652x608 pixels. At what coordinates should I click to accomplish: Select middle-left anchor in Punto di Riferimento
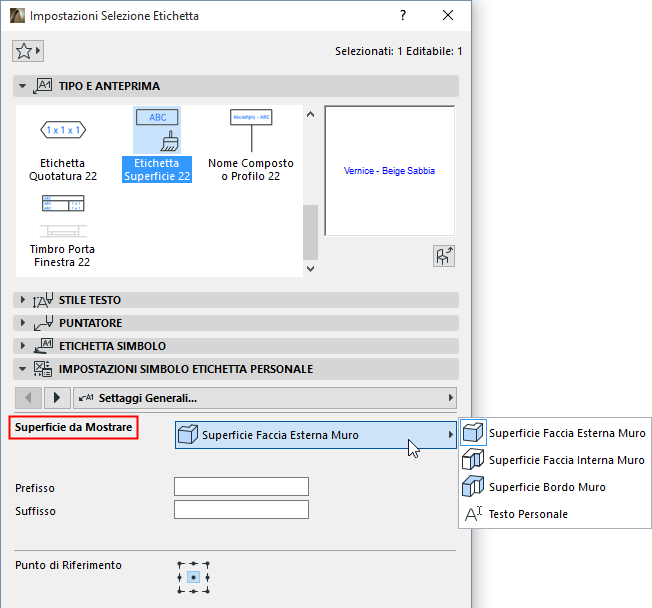tap(180, 577)
